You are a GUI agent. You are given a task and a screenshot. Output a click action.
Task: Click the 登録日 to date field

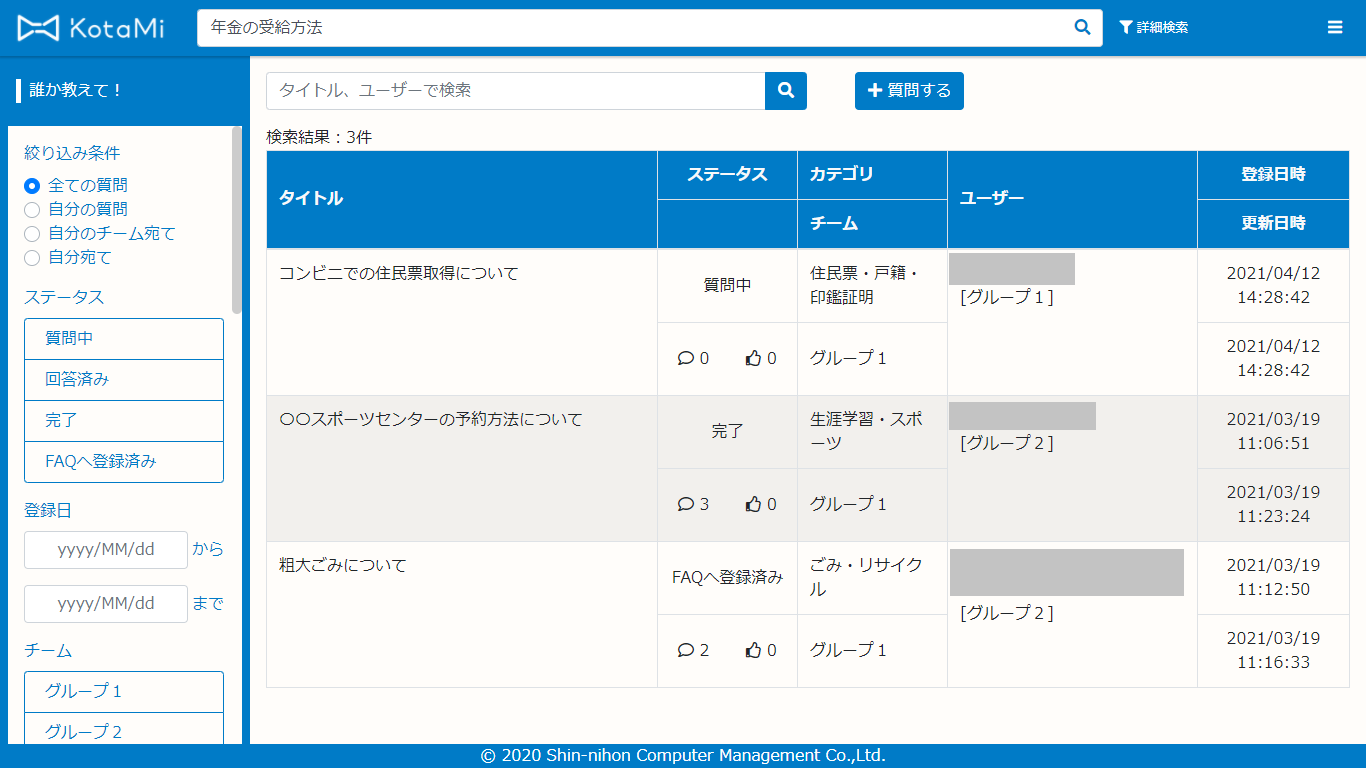pos(106,604)
